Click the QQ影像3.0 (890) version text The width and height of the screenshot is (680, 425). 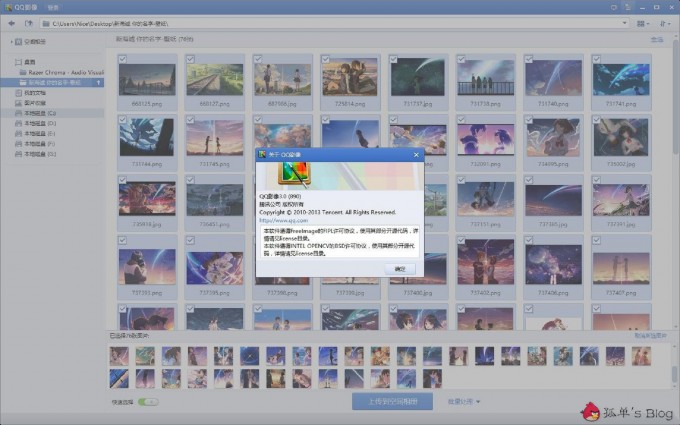(x=280, y=197)
